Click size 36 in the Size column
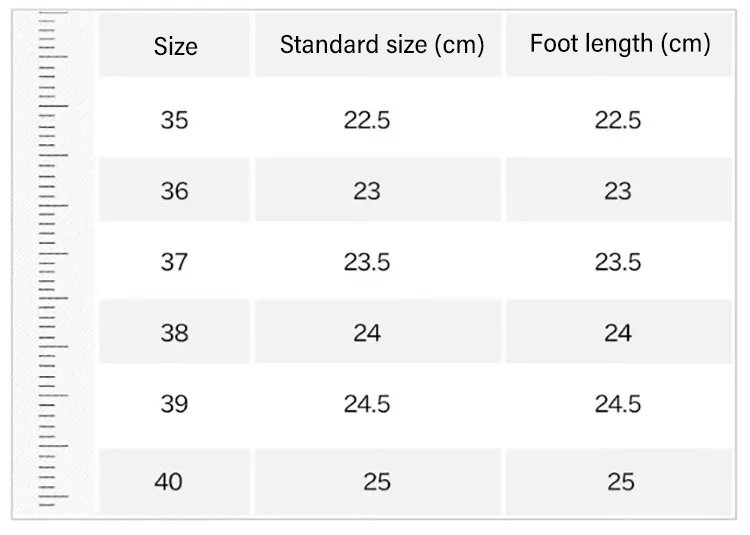This screenshot has height=535, width=750. point(174,190)
